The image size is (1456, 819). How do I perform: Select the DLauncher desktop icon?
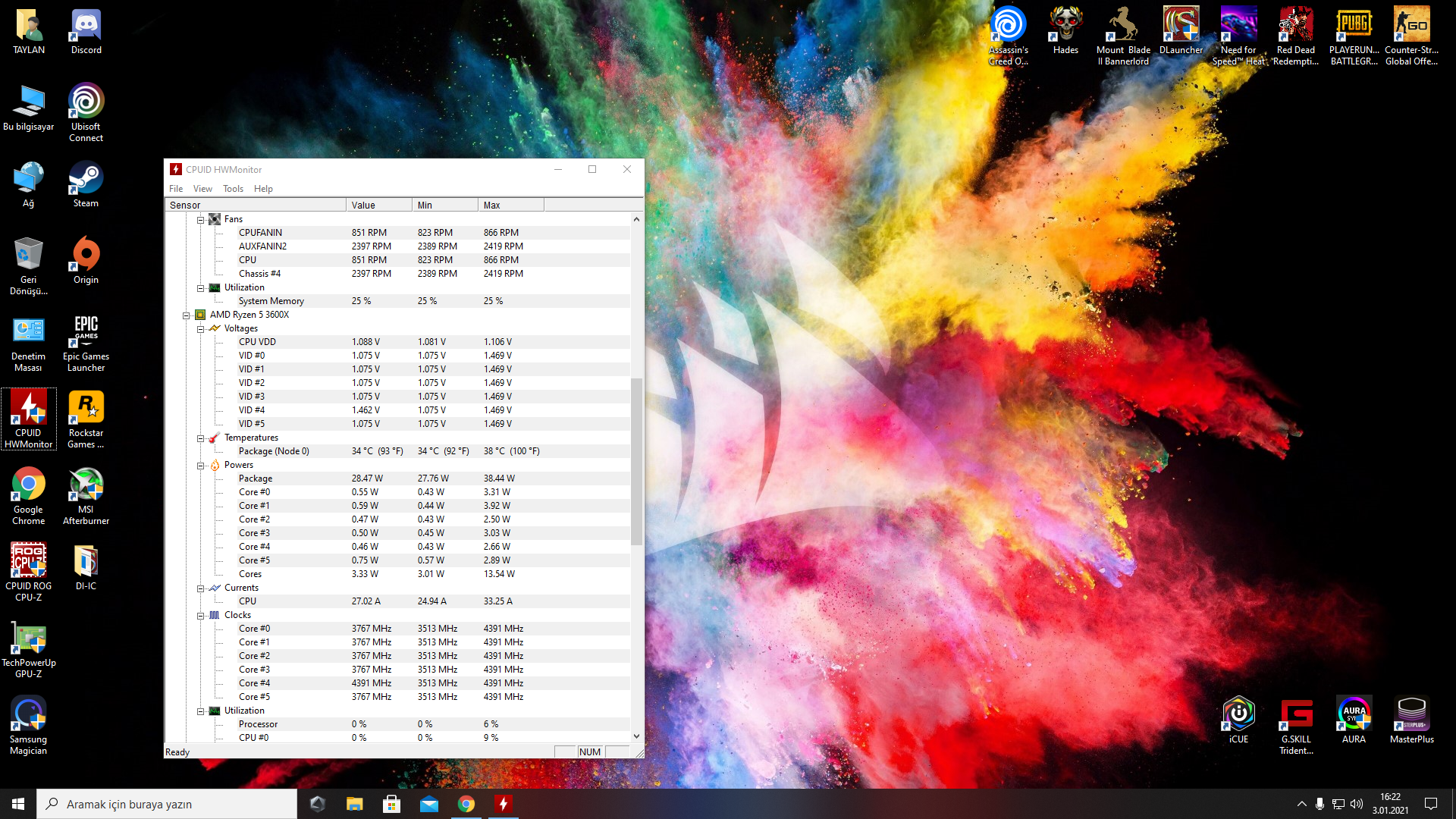click(x=1181, y=32)
